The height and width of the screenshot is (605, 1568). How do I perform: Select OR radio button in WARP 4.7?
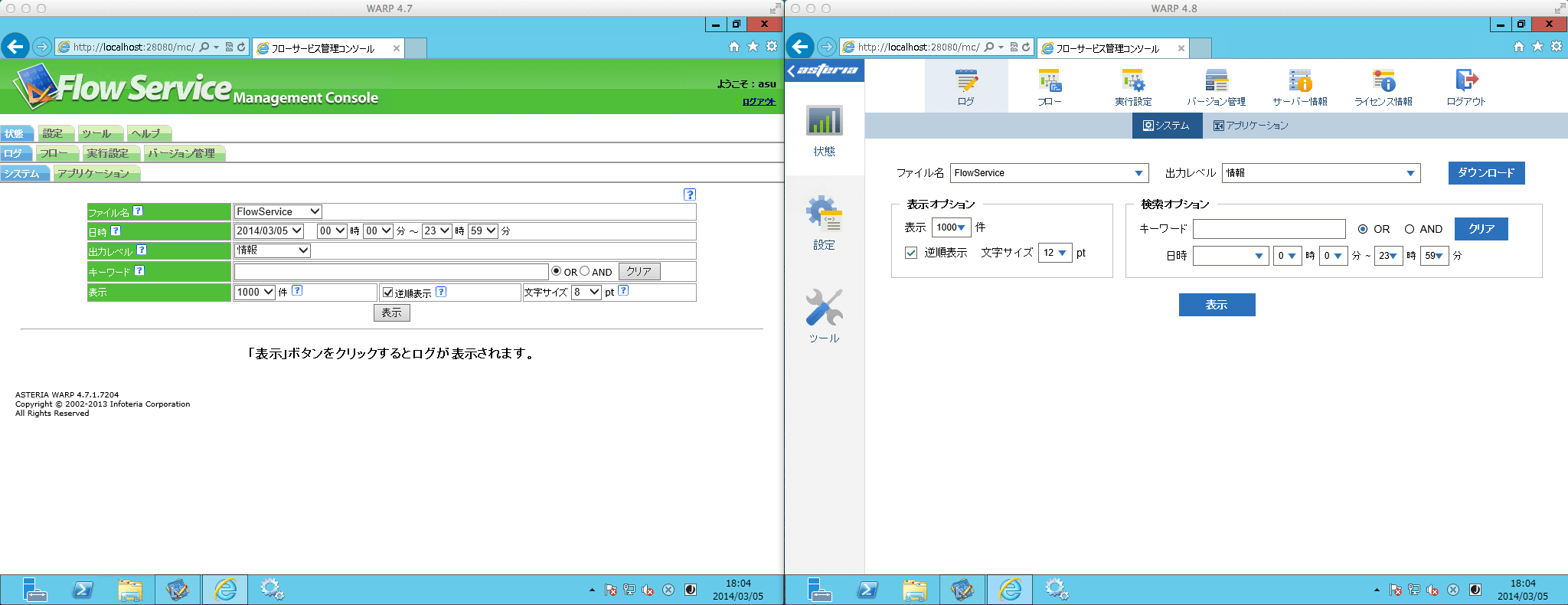click(557, 271)
